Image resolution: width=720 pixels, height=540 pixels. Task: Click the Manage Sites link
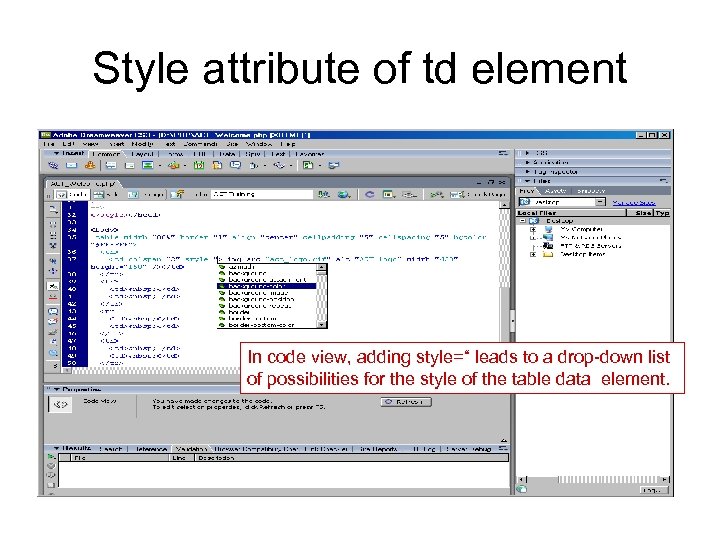tap(634, 202)
